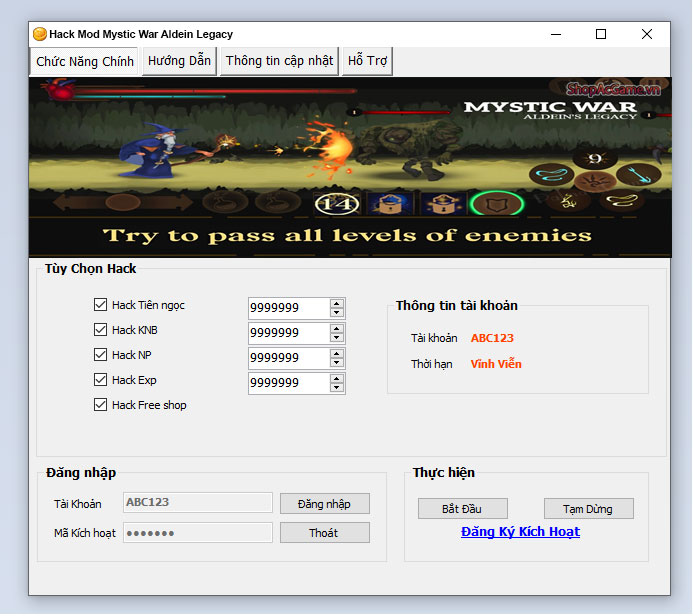The height and width of the screenshot is (616, 693).
Task: Disable the Hack Exp checkbox
Action: [100, 380]
